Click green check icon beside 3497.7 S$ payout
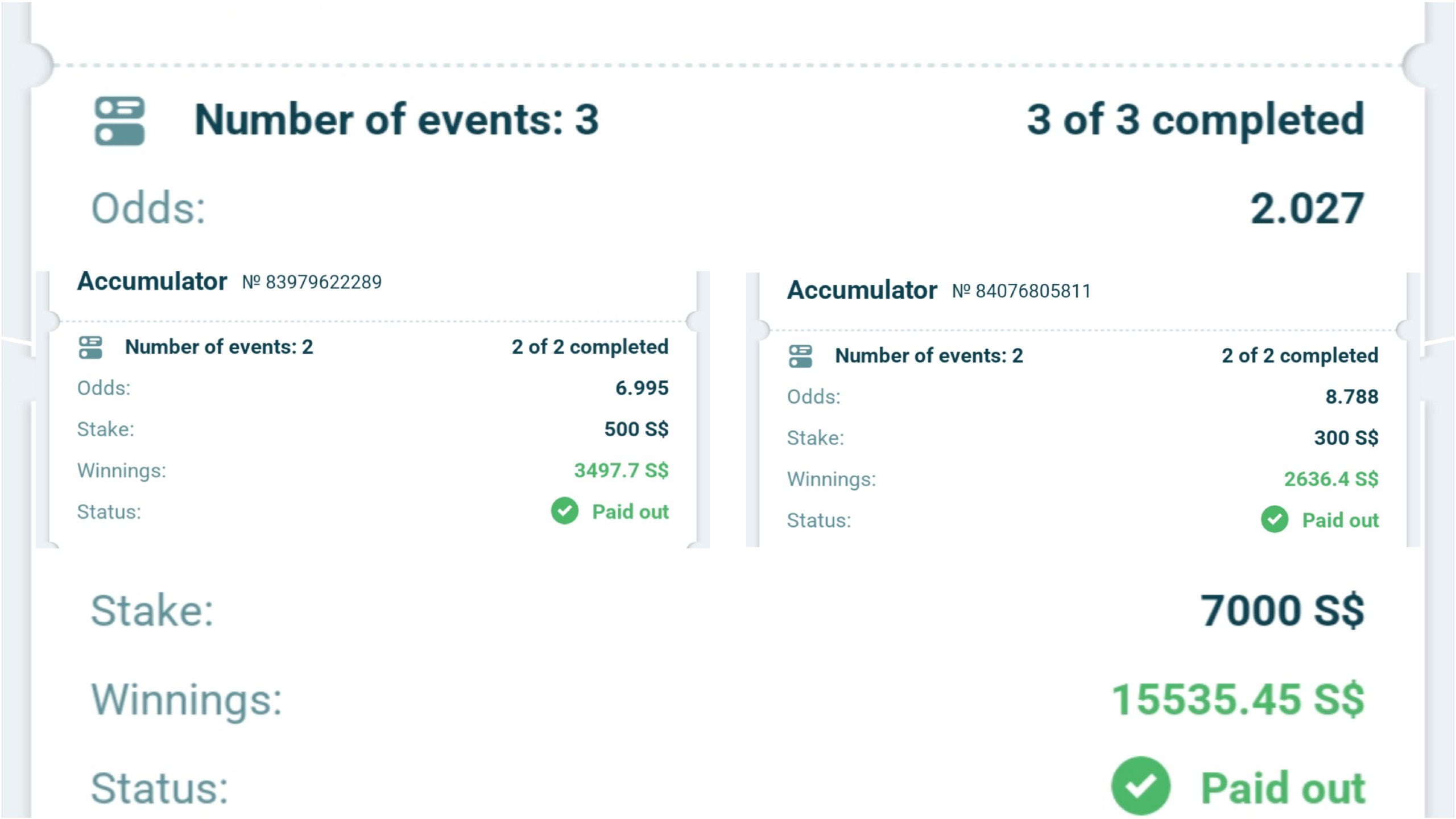The image size is (1456, 819). tap(564, 511)
